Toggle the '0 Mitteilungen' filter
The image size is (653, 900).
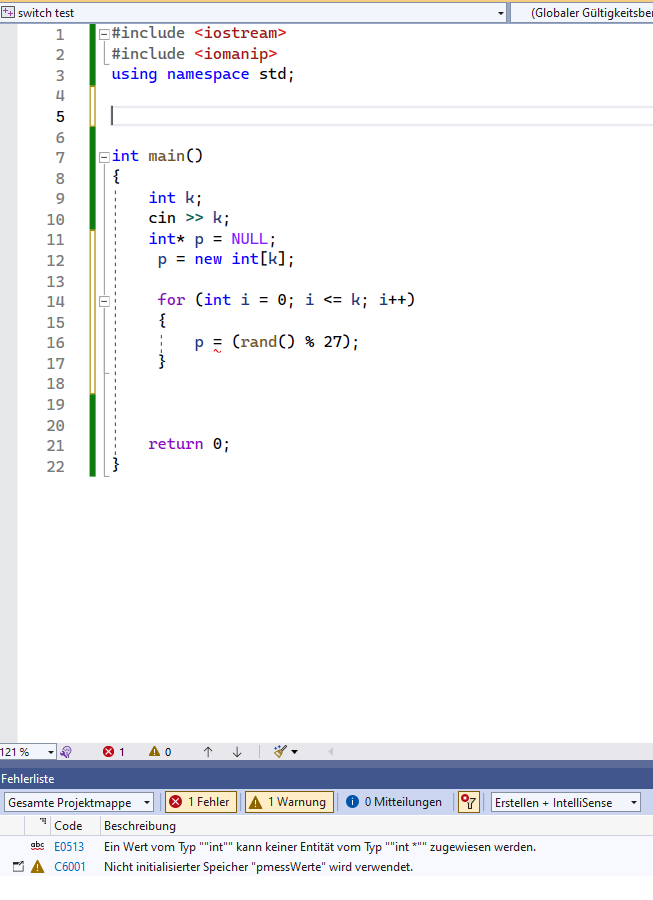[394, 802]
